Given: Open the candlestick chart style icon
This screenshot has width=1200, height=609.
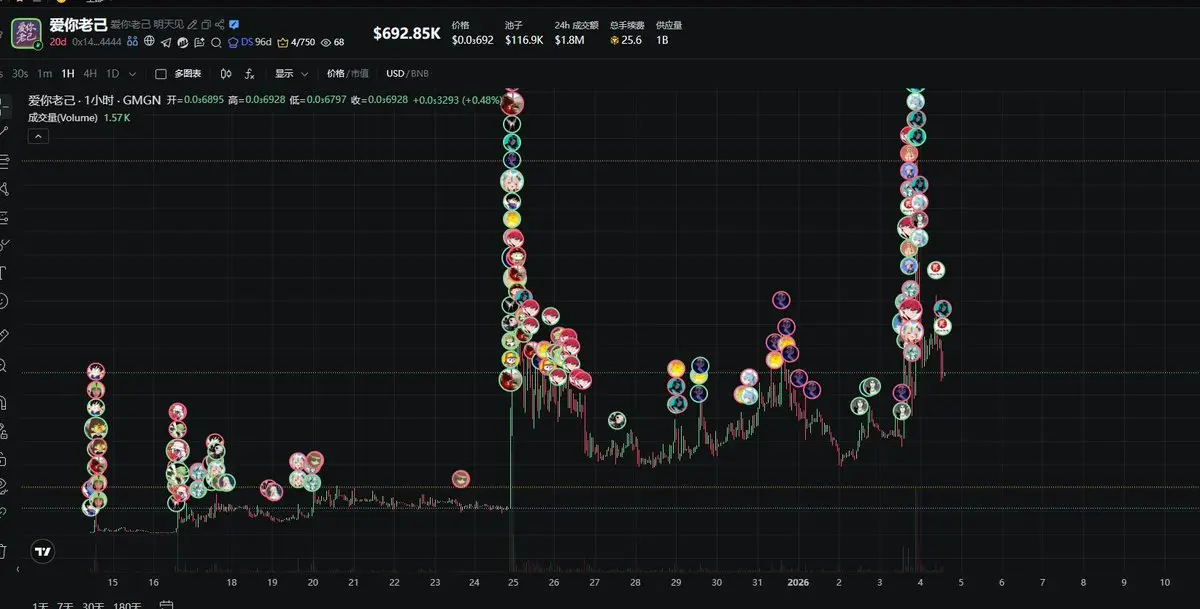Looking at the screenshot, I should tap(226, 74).
